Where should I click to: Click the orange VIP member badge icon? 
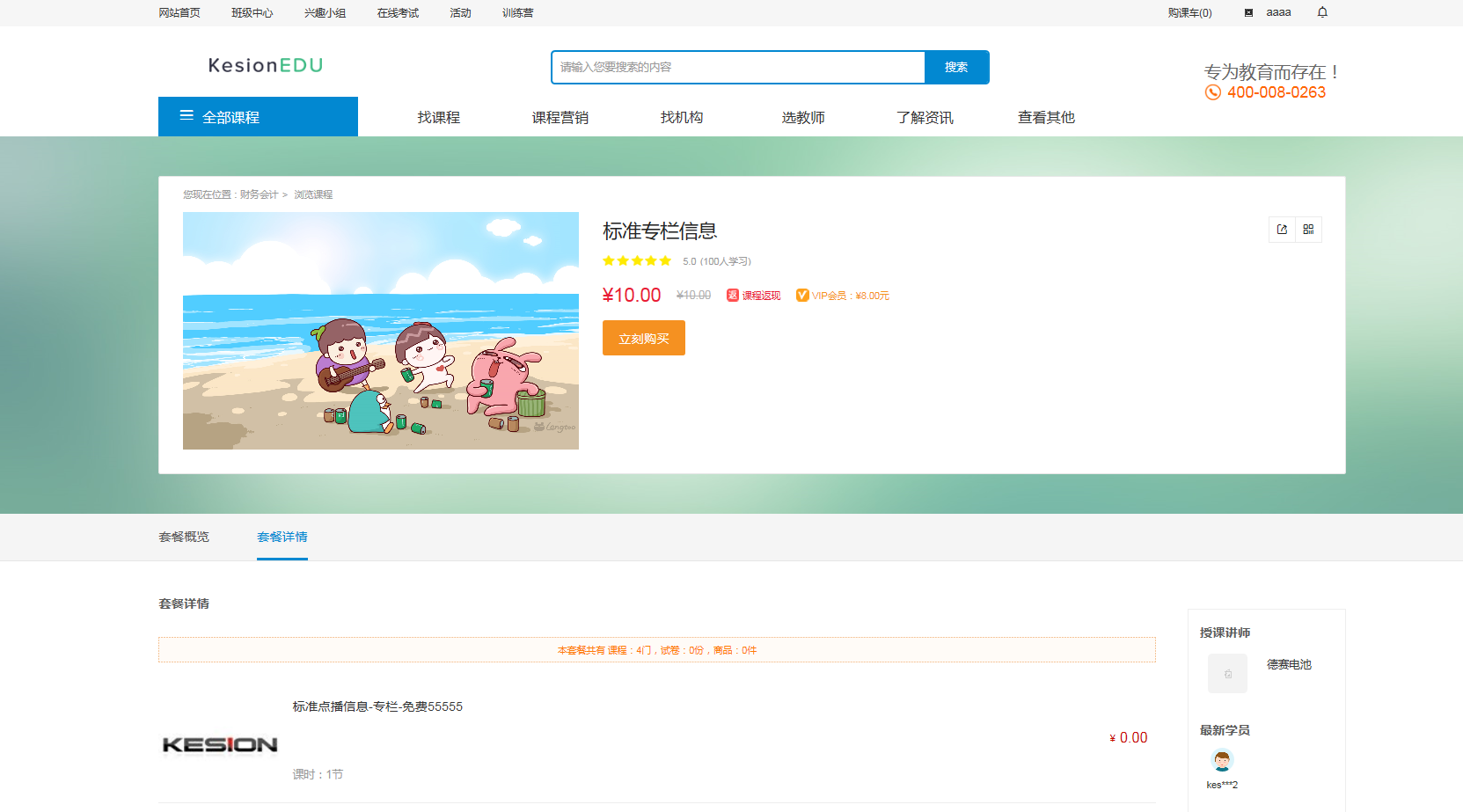coord(801,296)
